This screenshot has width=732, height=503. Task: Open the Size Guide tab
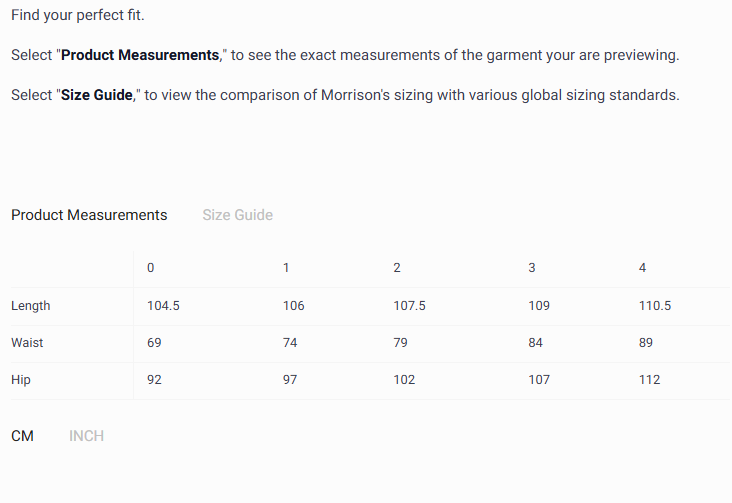pos(237,215)
